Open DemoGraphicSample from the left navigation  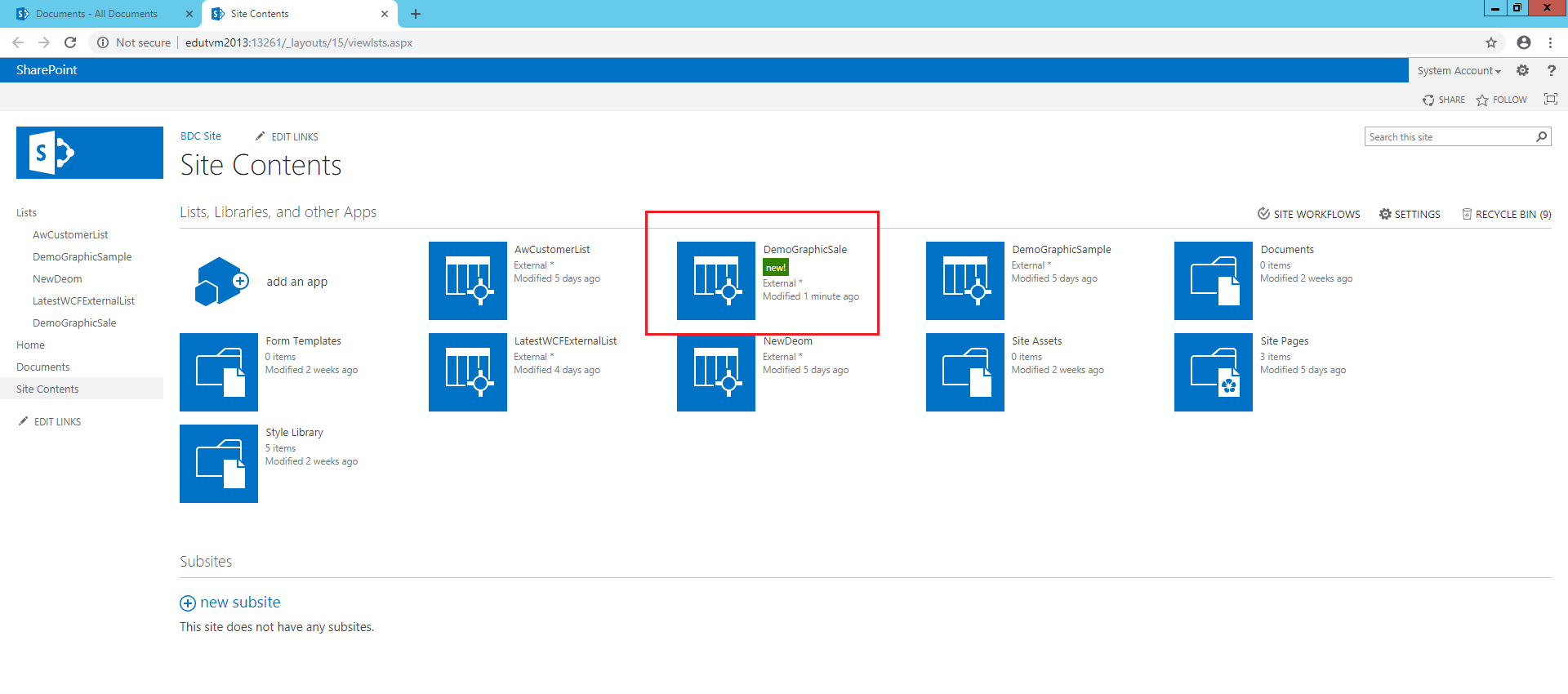click(x=82, y=256)
